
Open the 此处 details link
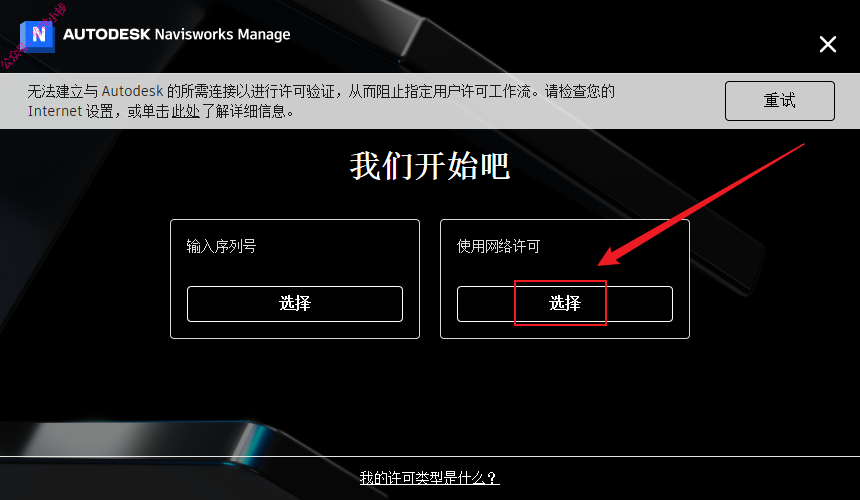point(185,111)
